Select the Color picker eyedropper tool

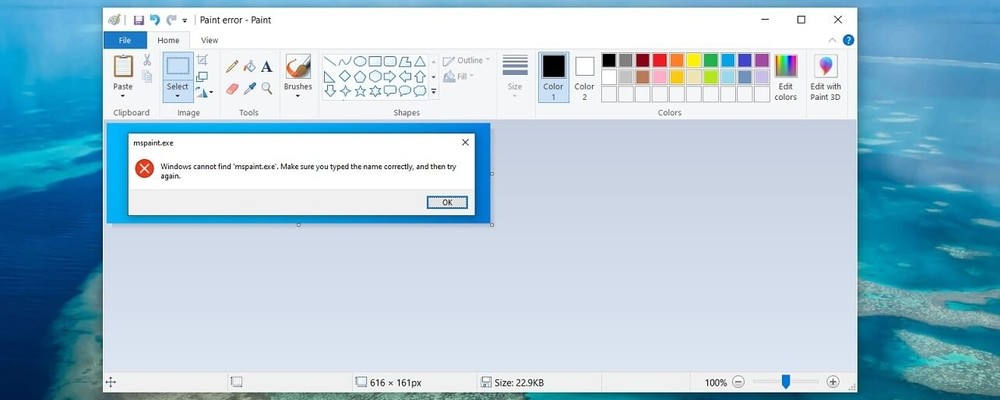(249, 88)
